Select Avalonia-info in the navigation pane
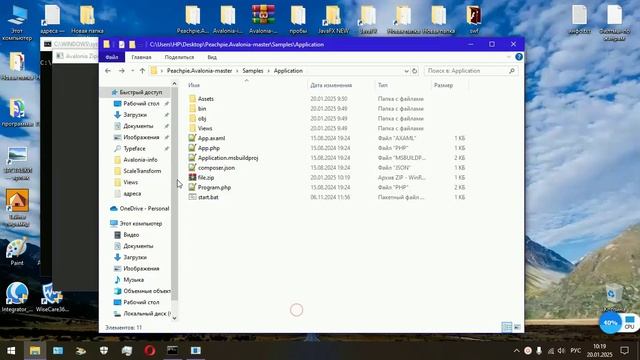The height and width of the screenshot is (360, 640). click(140, 160)
